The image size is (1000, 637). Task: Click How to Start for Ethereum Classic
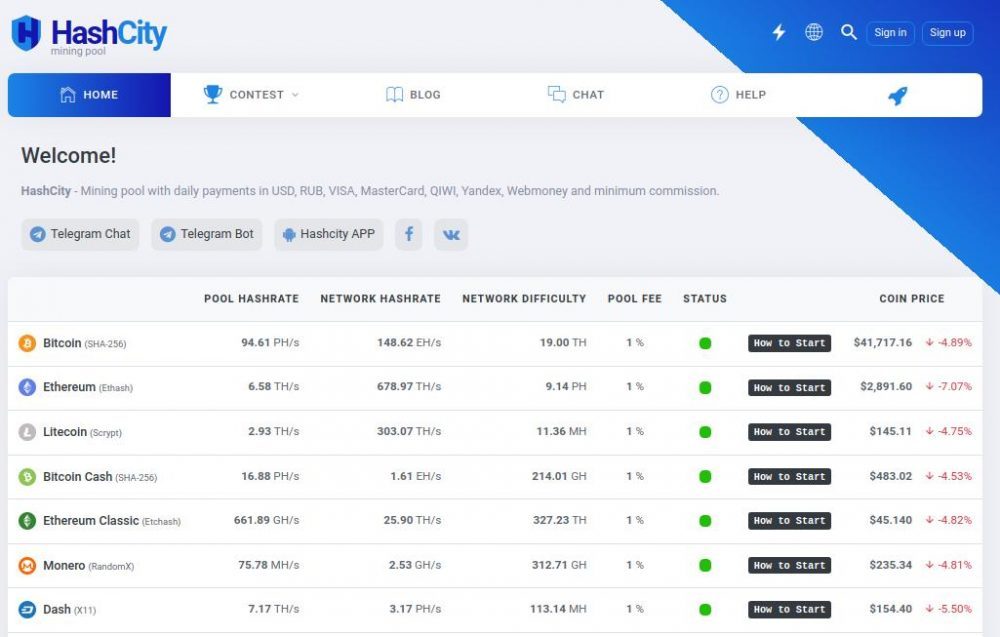789,520
